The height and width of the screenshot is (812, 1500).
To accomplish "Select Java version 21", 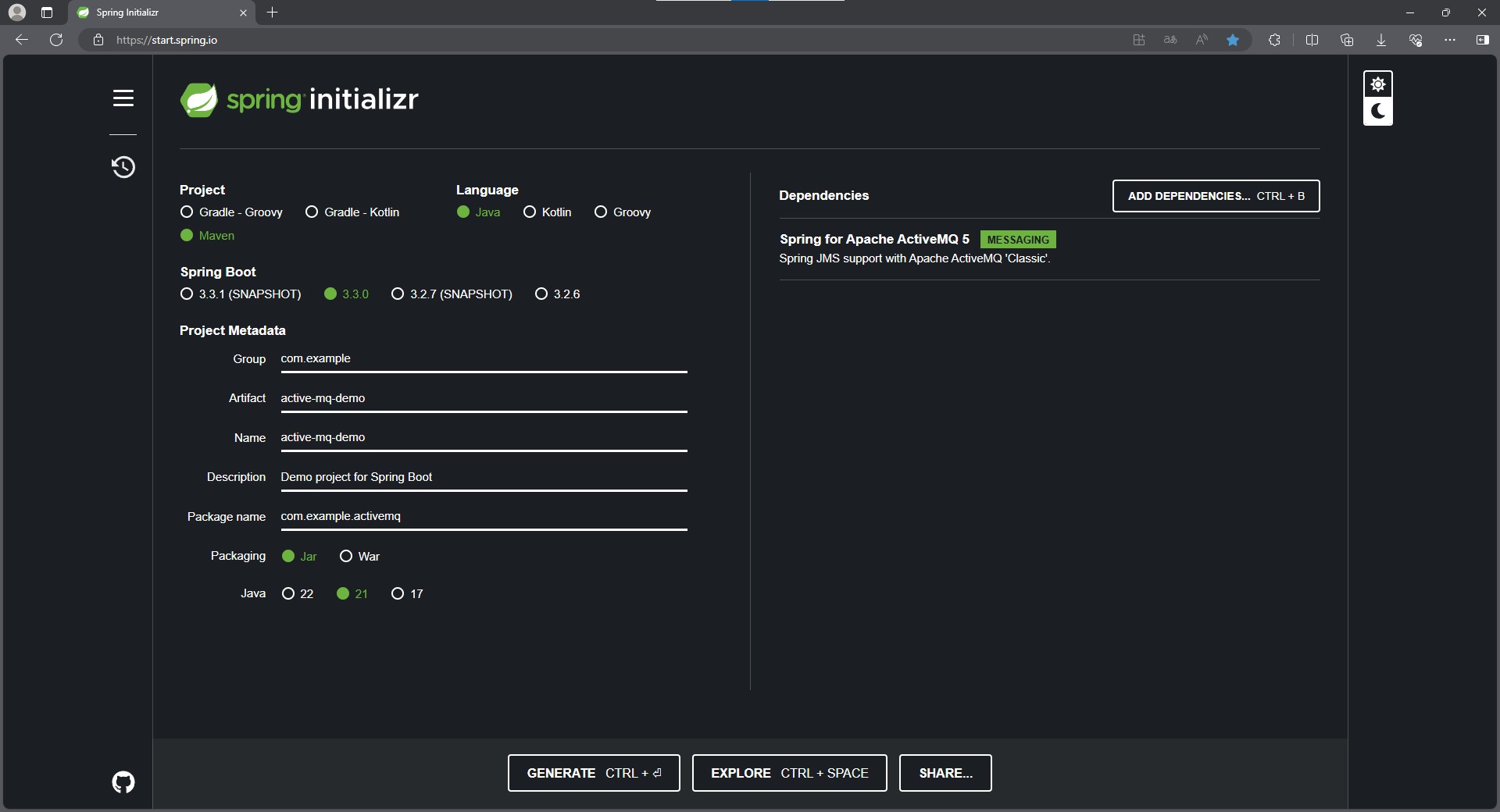I will (x=352, y=594).
